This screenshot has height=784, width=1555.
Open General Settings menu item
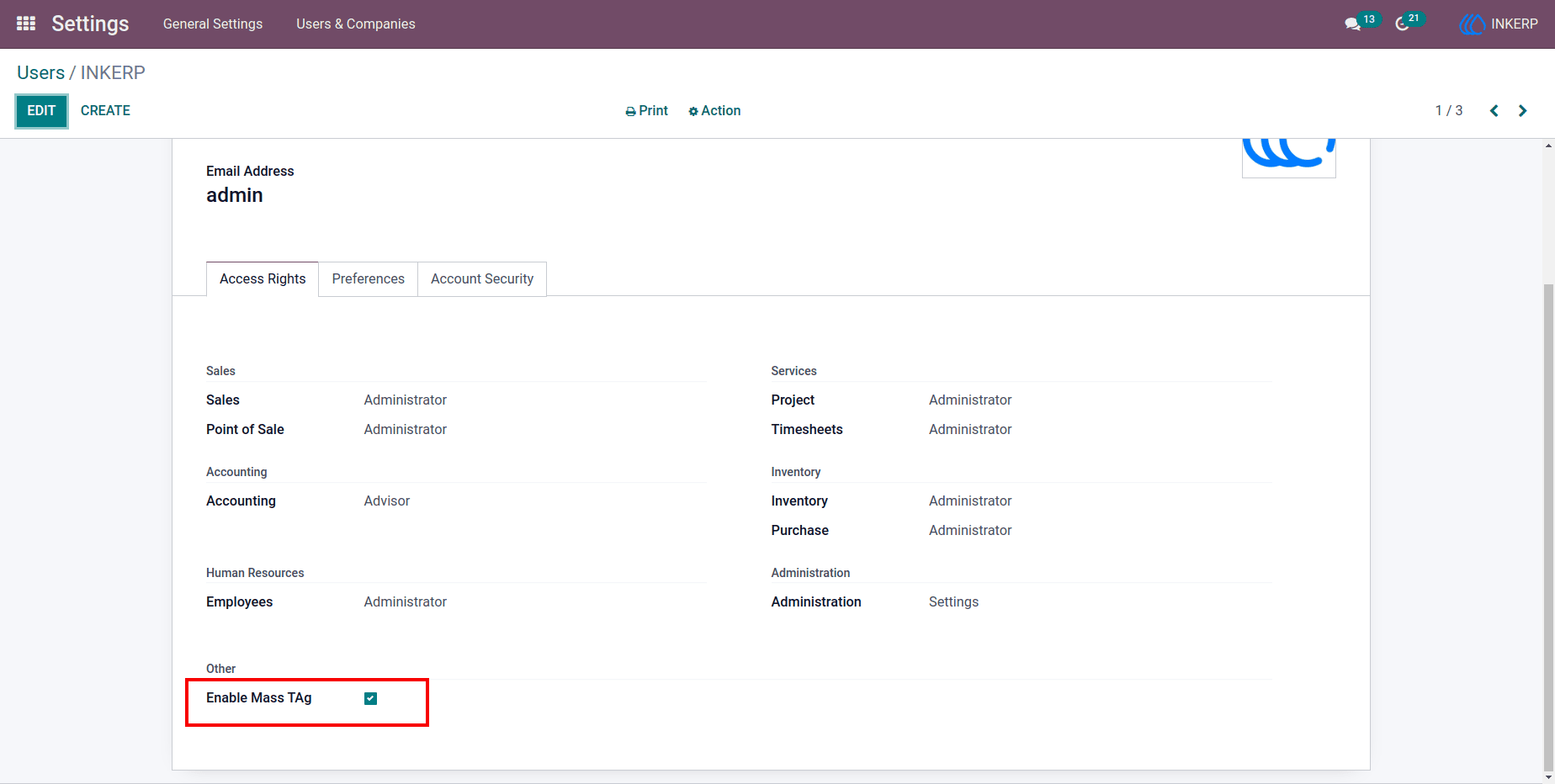tap(213, 24)
